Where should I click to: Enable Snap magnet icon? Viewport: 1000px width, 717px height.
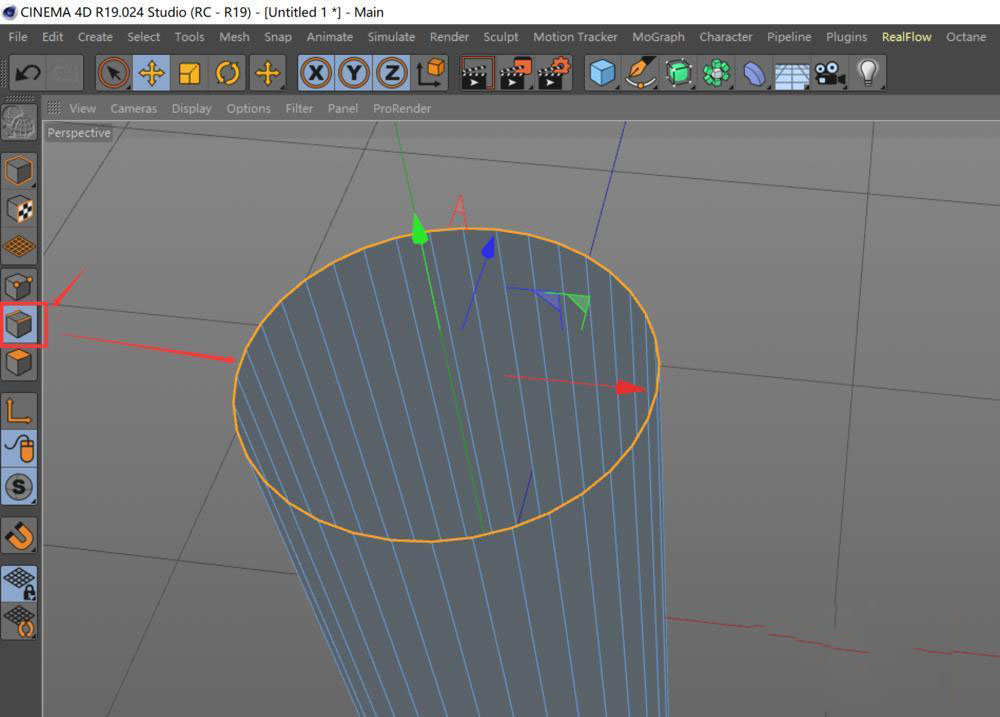tap(18, 536)
